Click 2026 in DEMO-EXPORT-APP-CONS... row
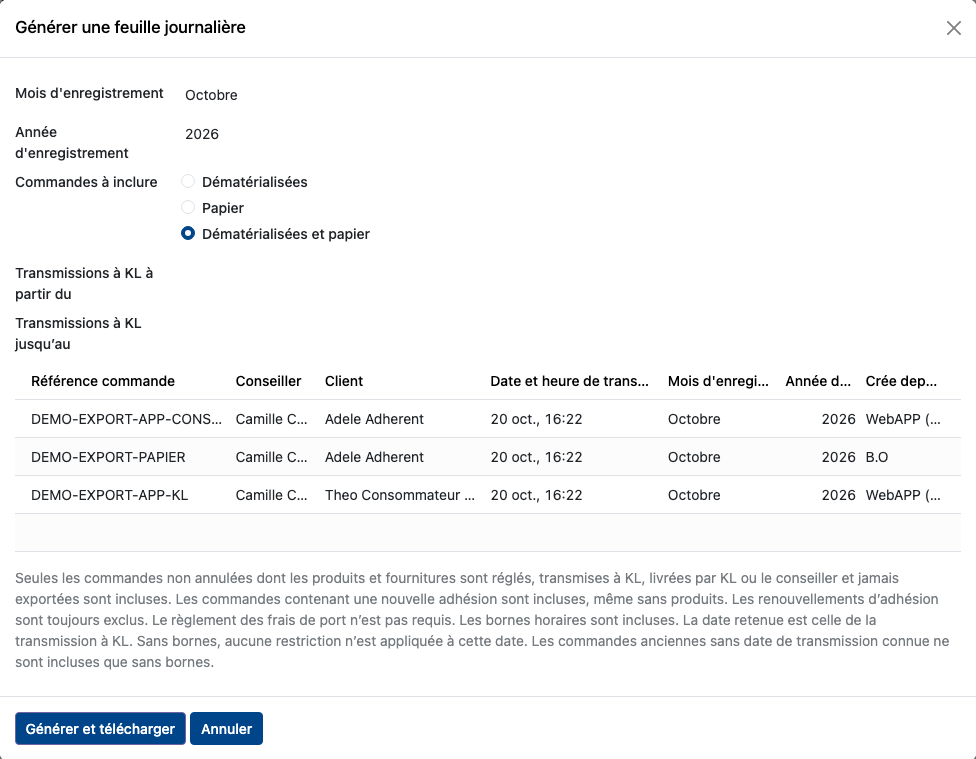The image size is (976, 759). tap(838, 419)
